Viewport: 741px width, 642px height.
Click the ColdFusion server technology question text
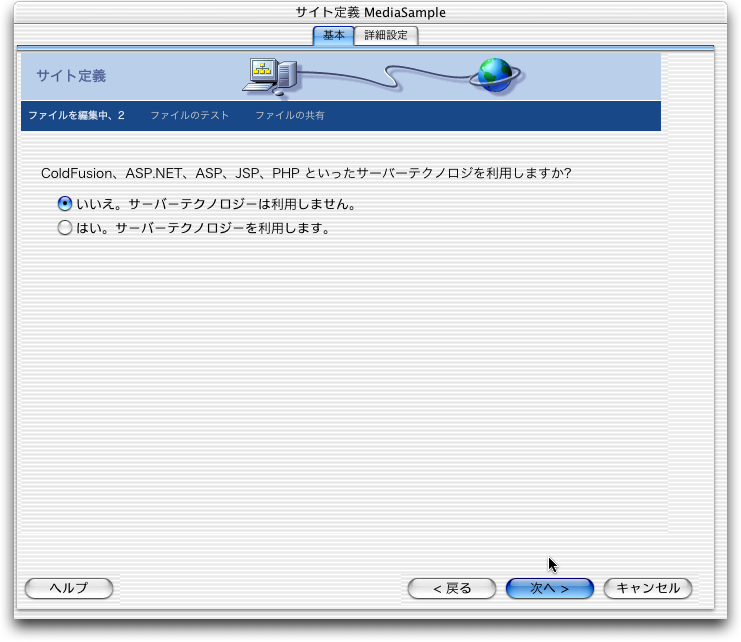[306, 173]
